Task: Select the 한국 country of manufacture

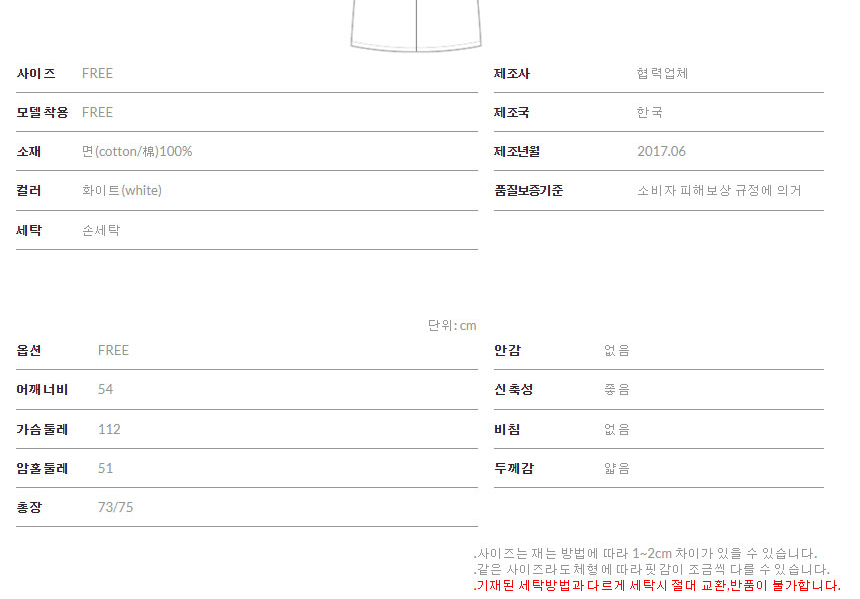Action: coord(649,113)
